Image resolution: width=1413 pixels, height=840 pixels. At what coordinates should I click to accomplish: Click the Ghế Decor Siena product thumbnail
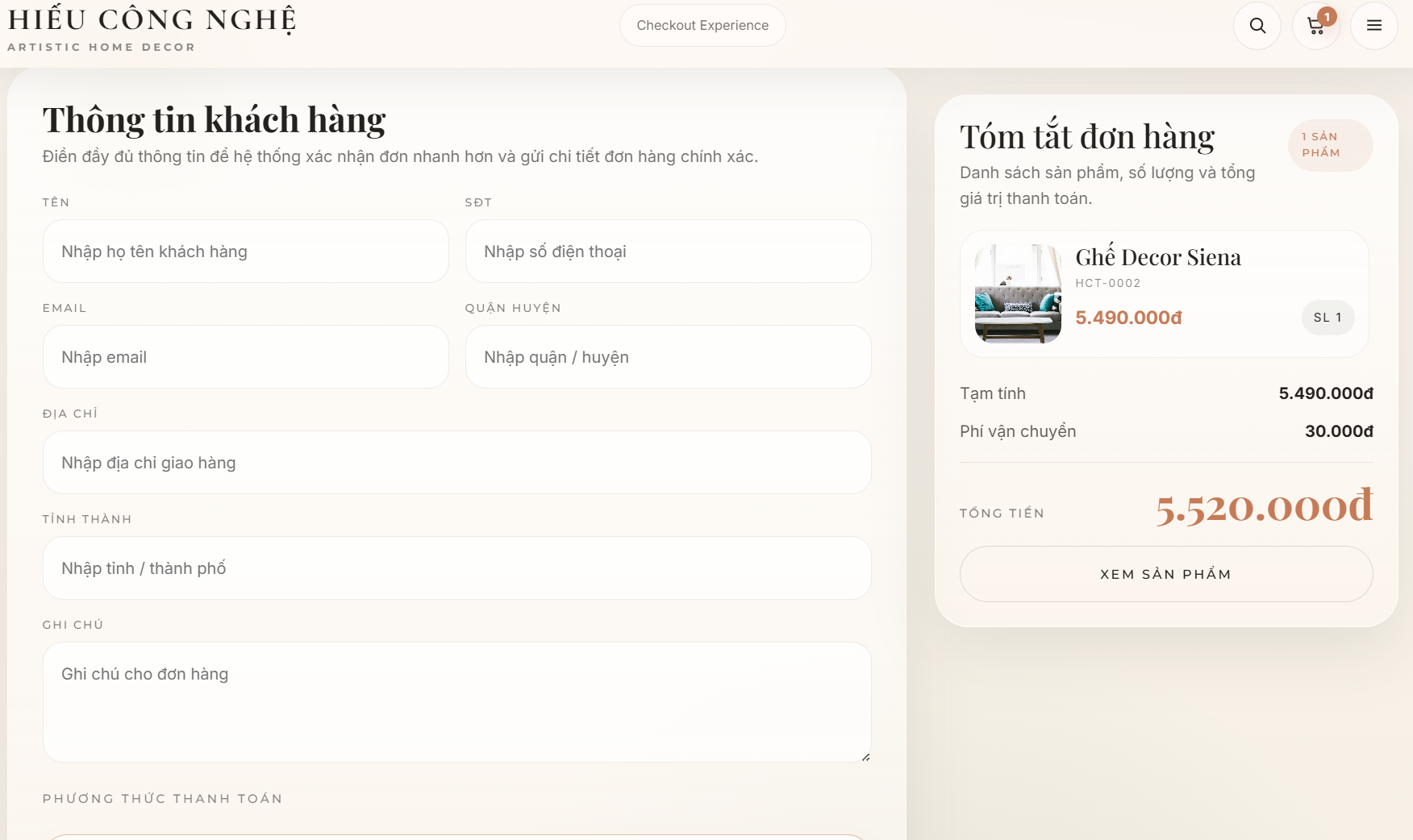1016,294
